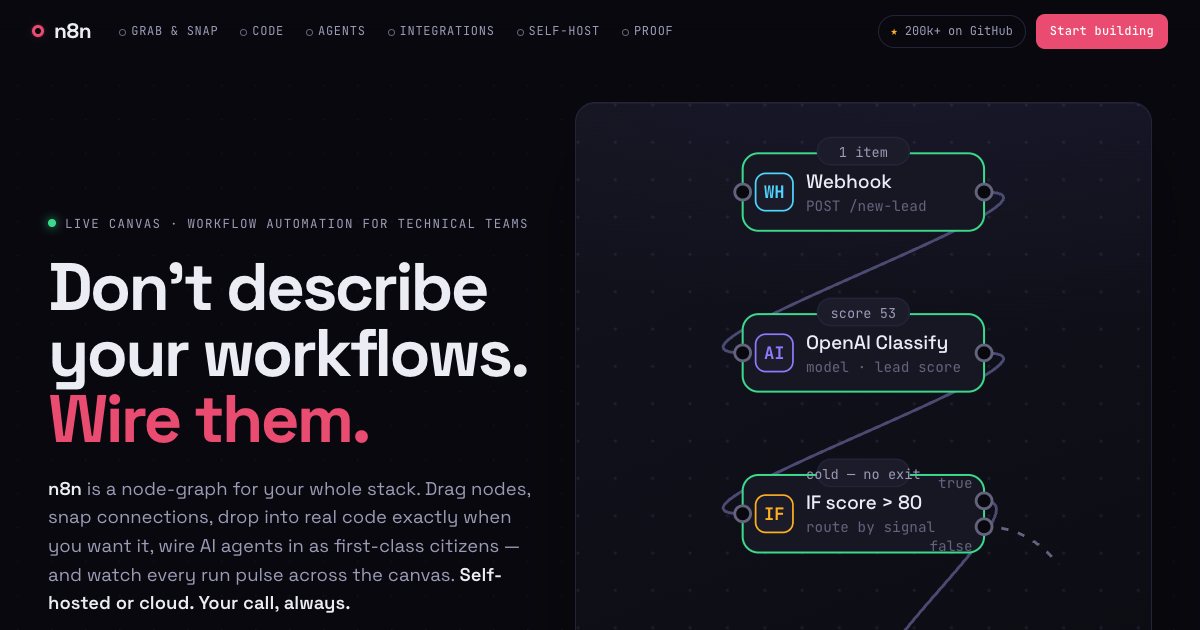Jump to the Integrations nav section
Screen dimensions: 1200x630
pyautogui.click(x=441, y=31)
